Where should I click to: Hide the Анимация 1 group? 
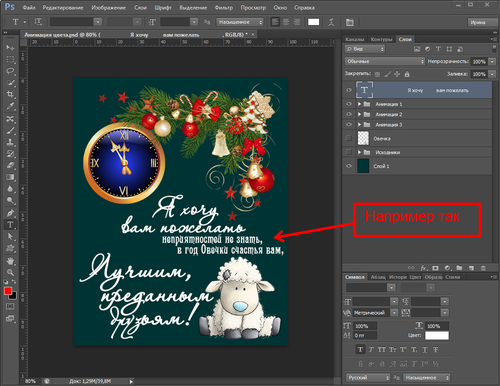click(349, 104)
